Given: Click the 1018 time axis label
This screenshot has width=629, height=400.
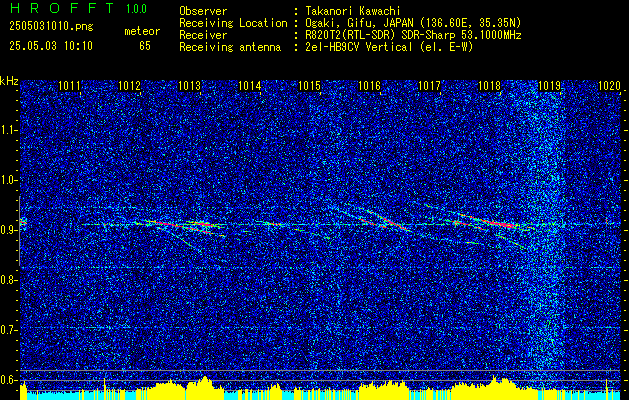Looking at the screenshot, I should pyautogui.click(x=490, y=86).
